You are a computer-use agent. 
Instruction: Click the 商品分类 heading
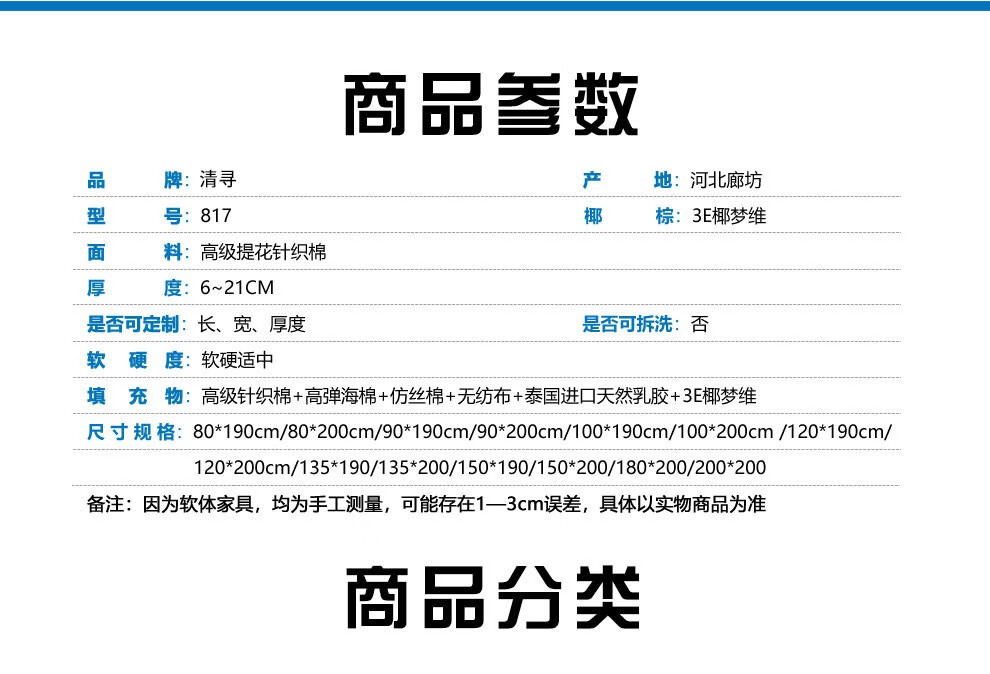[x=492, y=598]
